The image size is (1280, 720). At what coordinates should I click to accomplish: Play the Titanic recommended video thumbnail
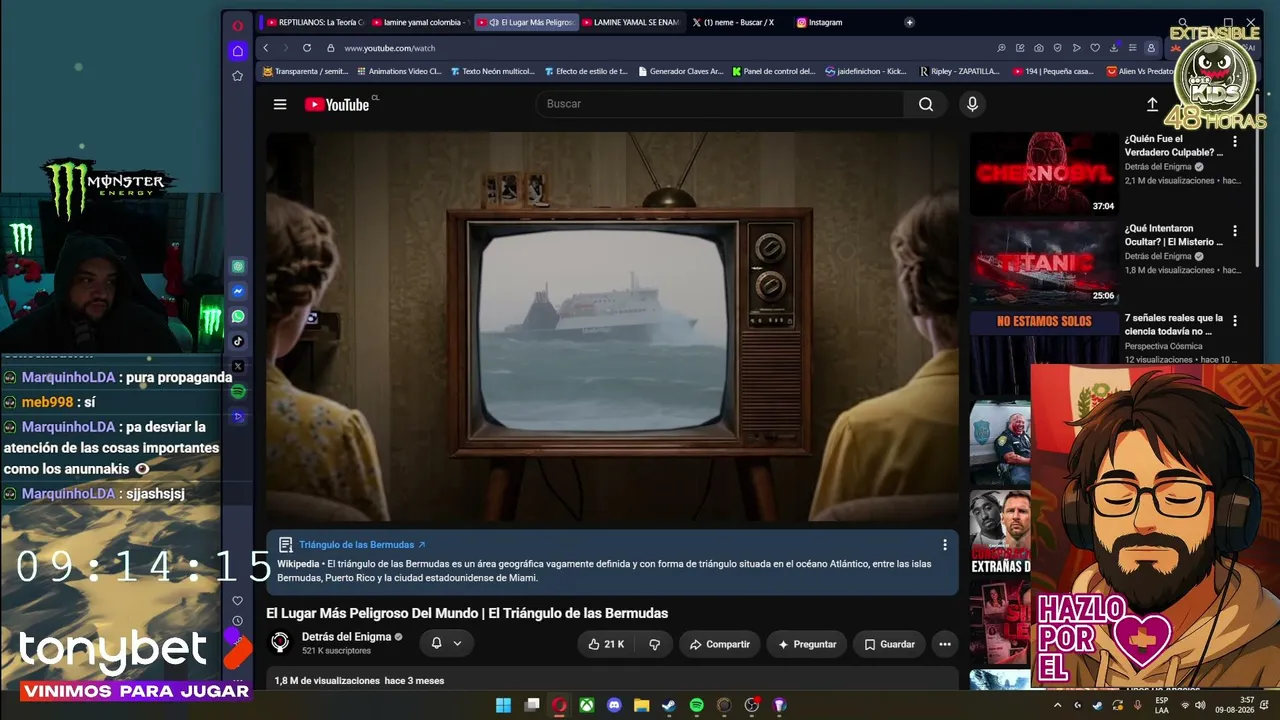[1043, 262]
